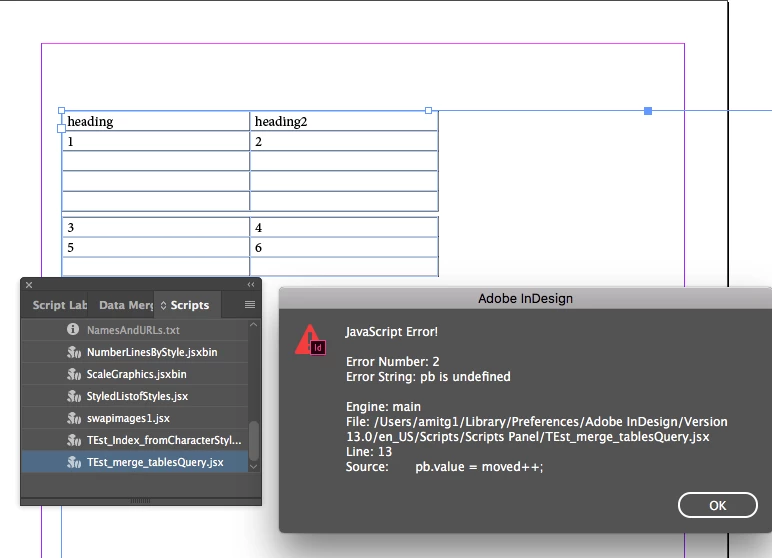Click the top-right handle of the table frame
The height and width of the screenshot is (558, 772).
tap(428, 111)
